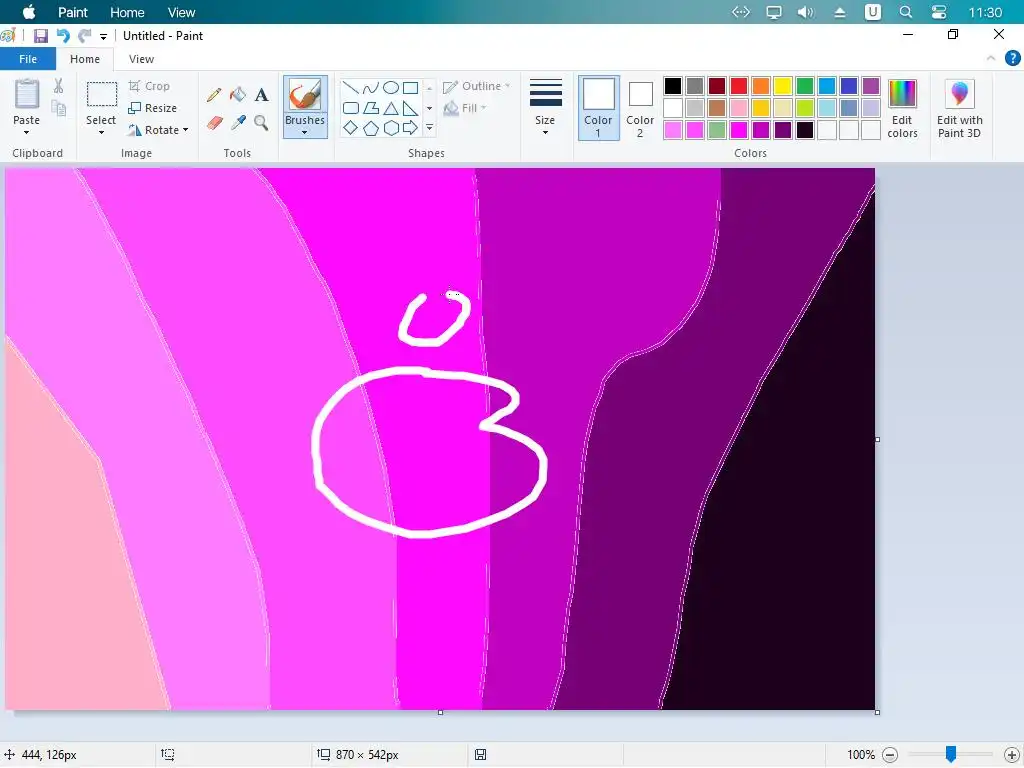
Task: Open macOS Paint menu
Action: [x=72, y=12]
